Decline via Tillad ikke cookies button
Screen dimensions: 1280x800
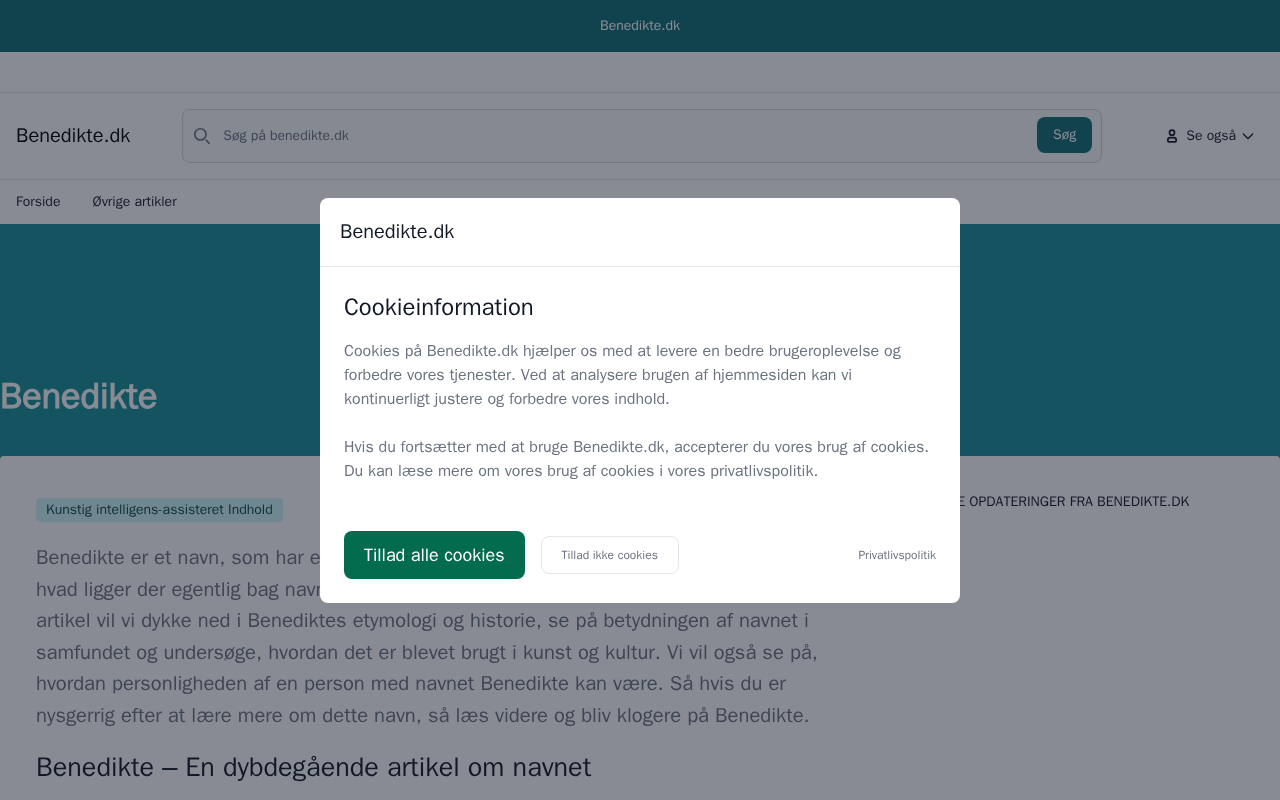(x=609, y=555)
